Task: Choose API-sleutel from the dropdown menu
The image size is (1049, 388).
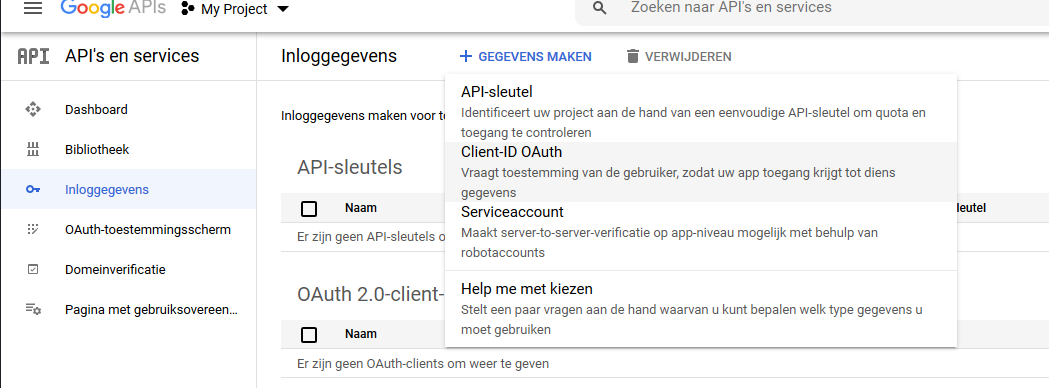Action: [x=700, y=112]
